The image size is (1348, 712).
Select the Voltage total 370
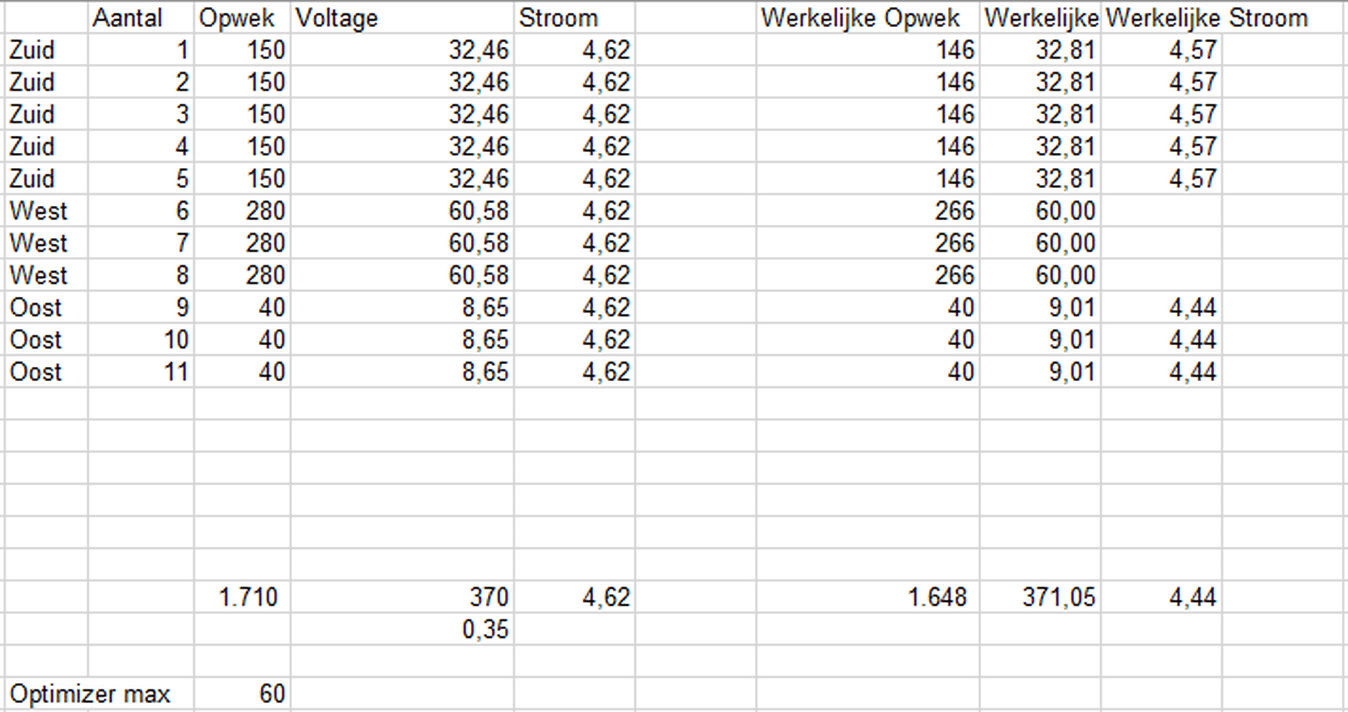(x=402, y=597)
